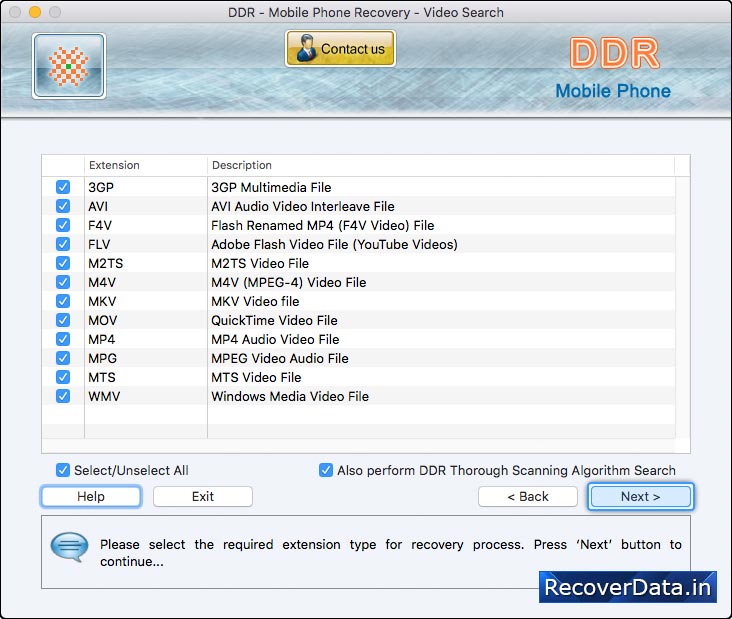
Task: Click the Extension column header
Action: 145,165
